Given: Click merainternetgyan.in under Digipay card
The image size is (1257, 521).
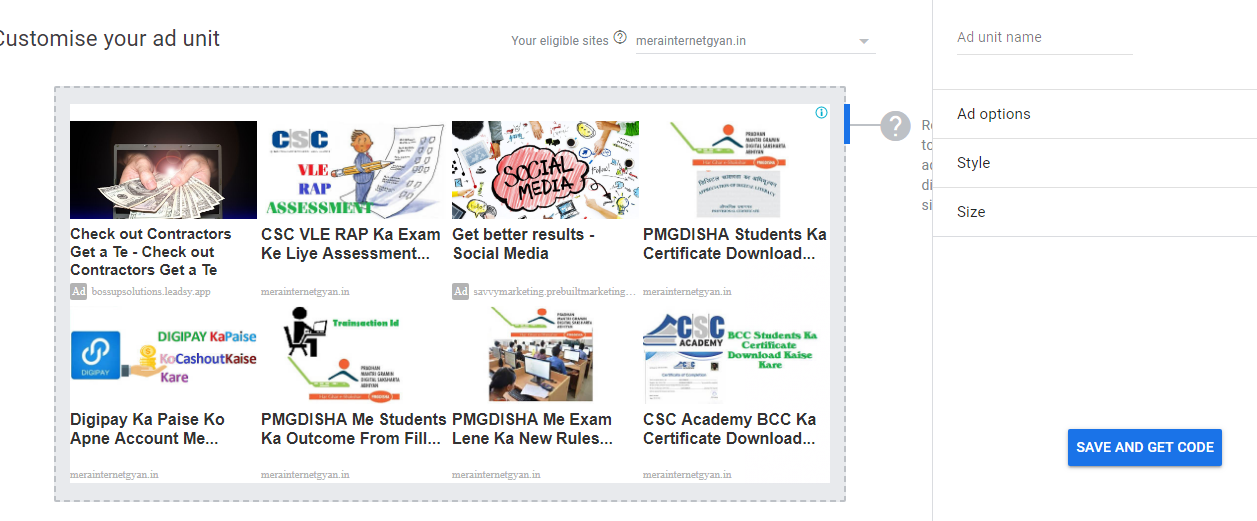Looking at the screenshot, I should click(x=114, y=474).
